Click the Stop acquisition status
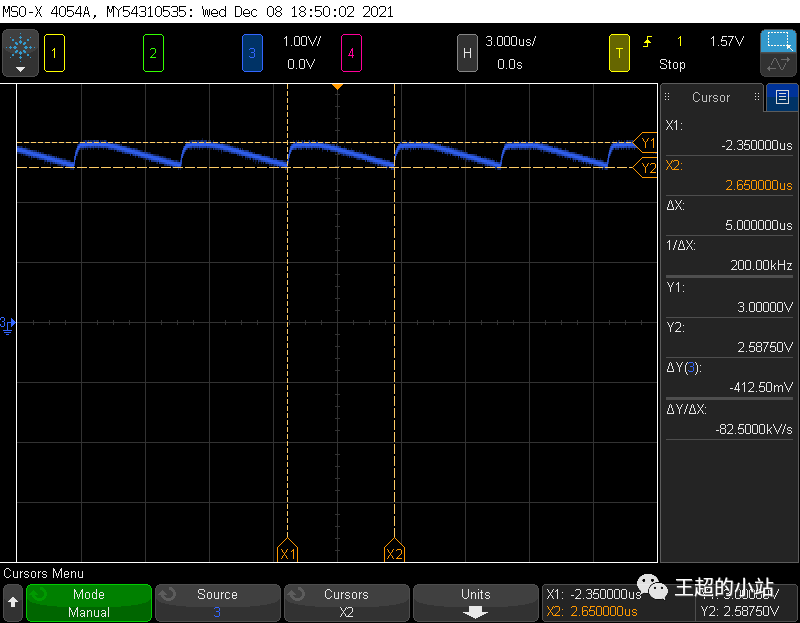 [672, 64]
